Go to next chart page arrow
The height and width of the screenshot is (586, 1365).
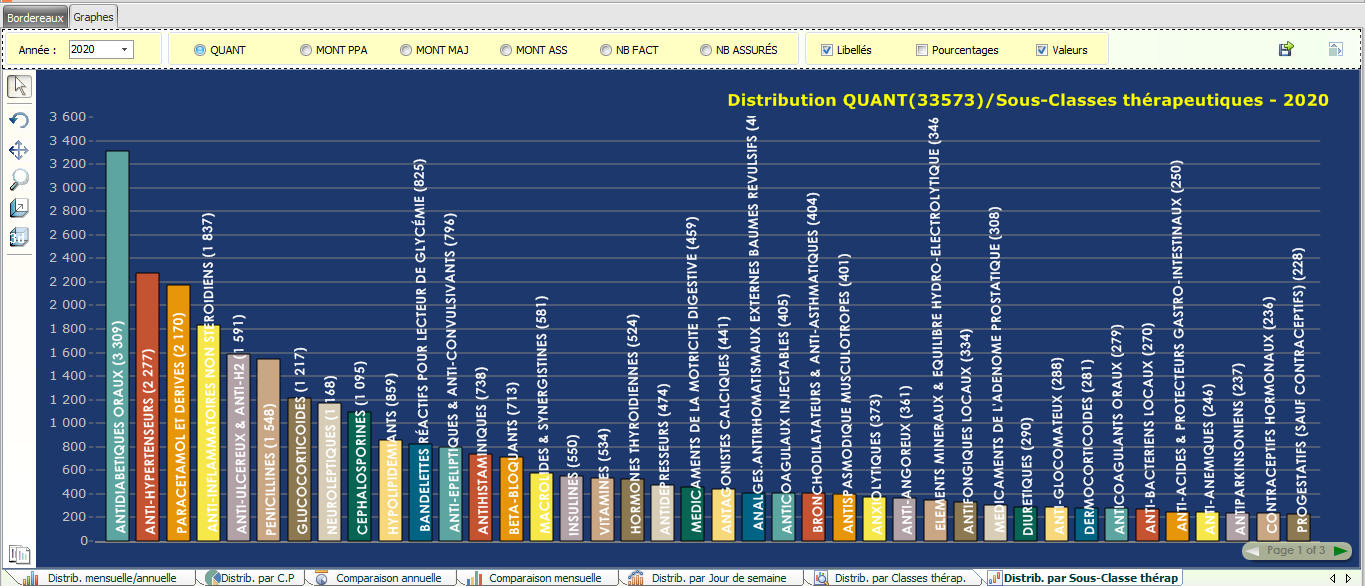pos(1340,550)
